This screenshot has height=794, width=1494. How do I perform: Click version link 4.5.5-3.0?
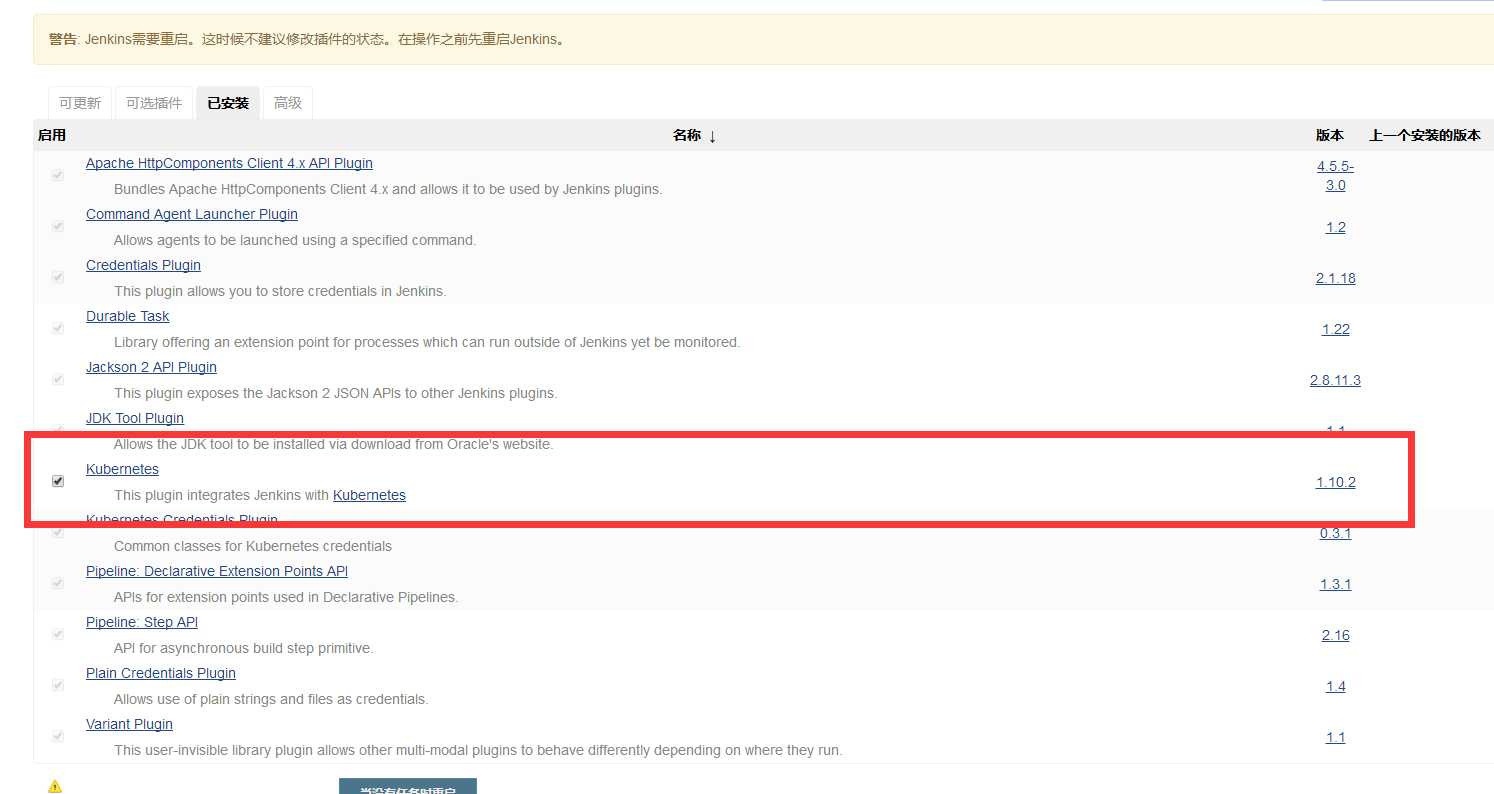[x=1335, y=176]
